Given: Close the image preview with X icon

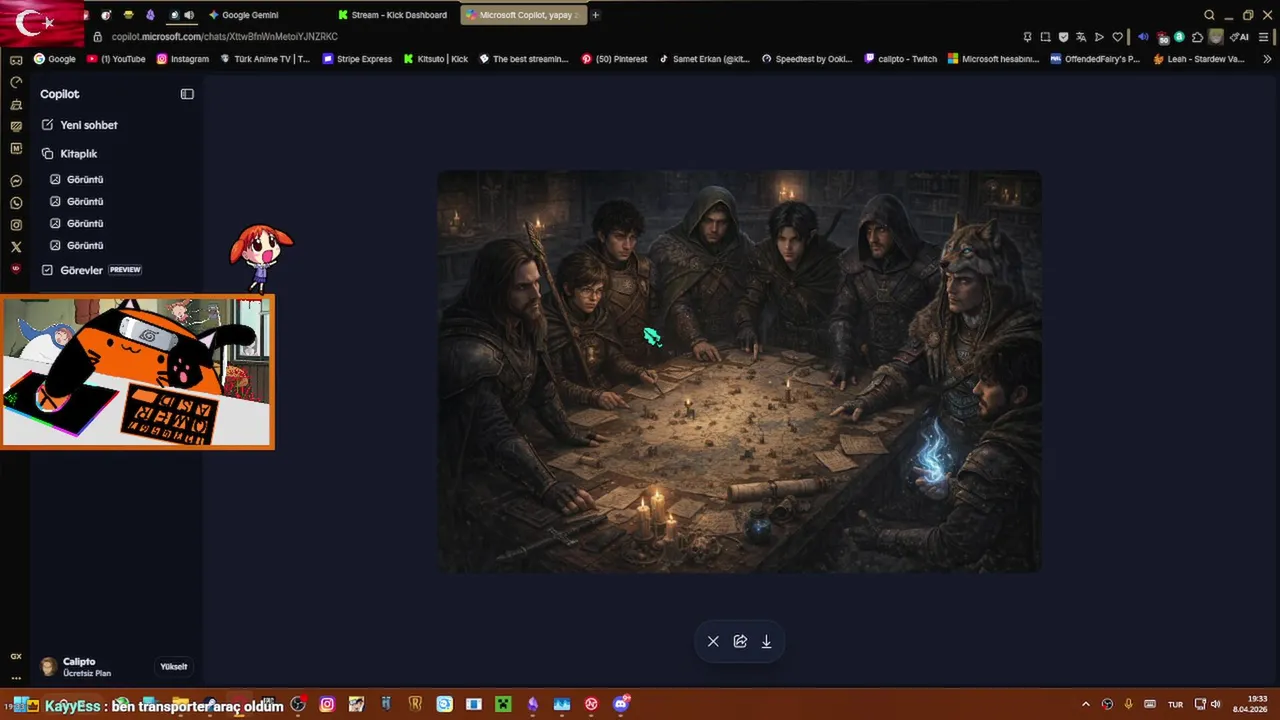Looking at the screenshot, I should 713,642.
